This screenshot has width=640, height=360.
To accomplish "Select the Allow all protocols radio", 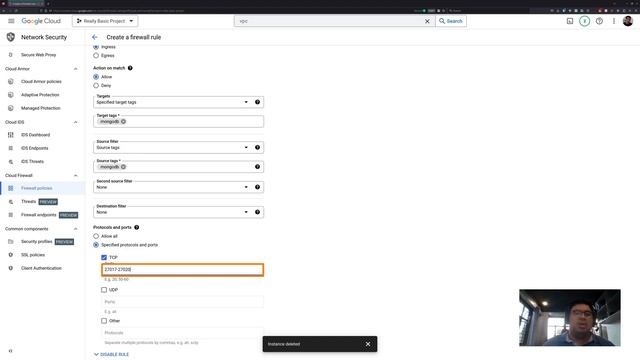I will pyautogui.click(x=96, y=236).
